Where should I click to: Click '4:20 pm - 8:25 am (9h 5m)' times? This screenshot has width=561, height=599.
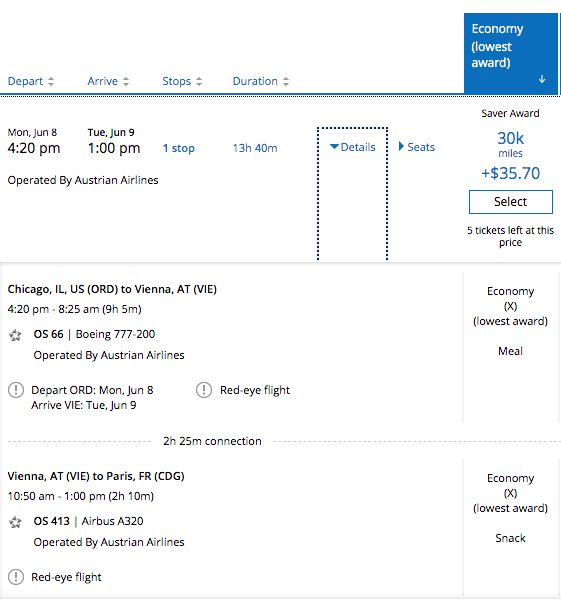coord(74,309)
